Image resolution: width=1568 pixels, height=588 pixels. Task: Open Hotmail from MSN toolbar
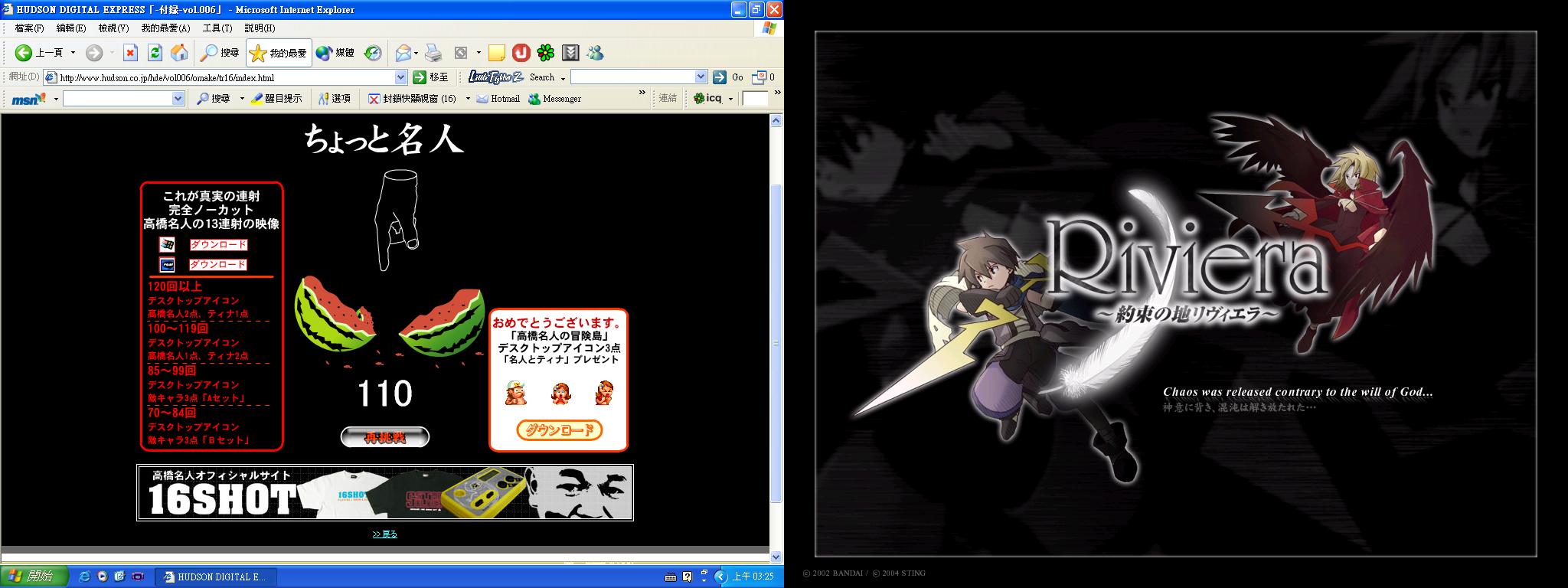tap(498, 98)
